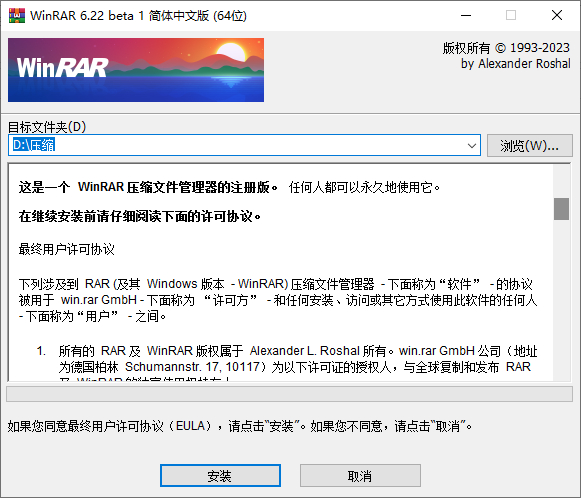Click the WinRAR sunset banner image
Image resolution: width=581 pixels, height=498 pixels.
point(136,70)
